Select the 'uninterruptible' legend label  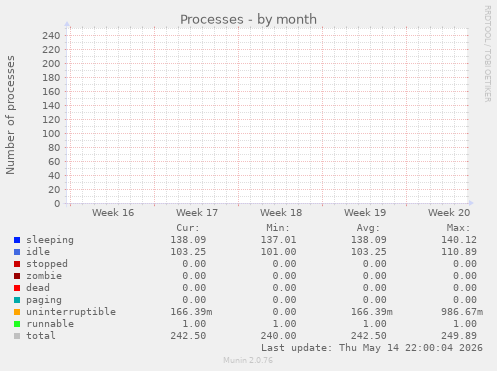[71, 312]
